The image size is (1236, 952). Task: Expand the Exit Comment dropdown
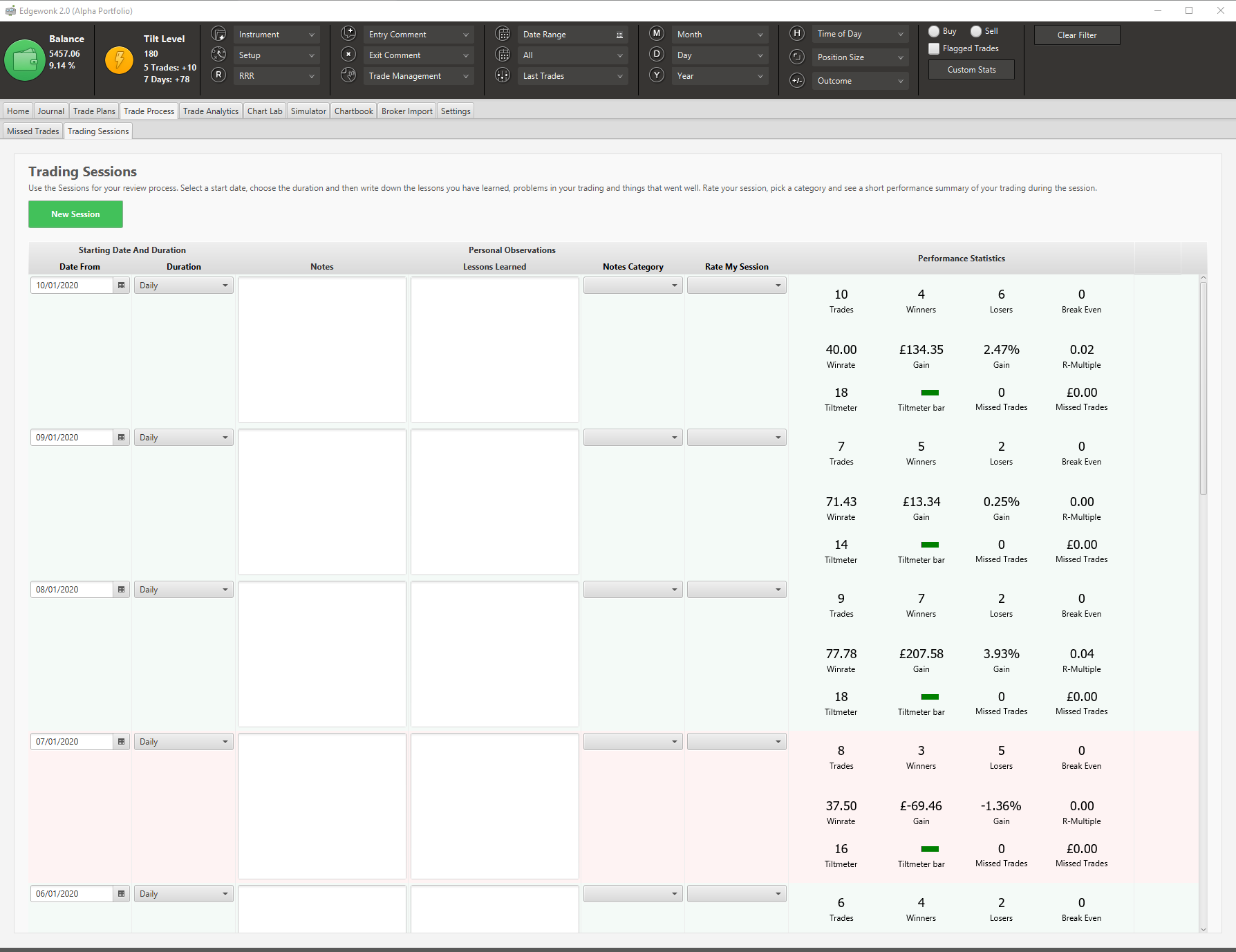(419, 55)
